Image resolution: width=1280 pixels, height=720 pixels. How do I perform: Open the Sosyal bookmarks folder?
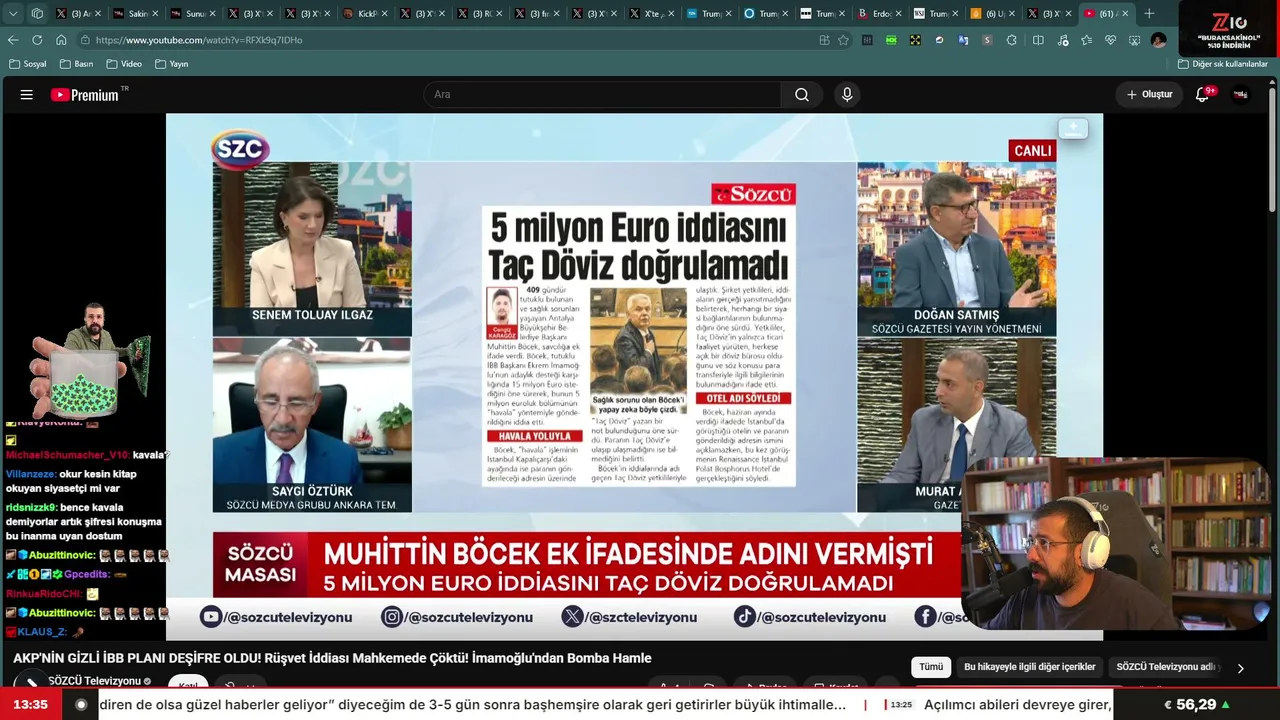(28, 64)
